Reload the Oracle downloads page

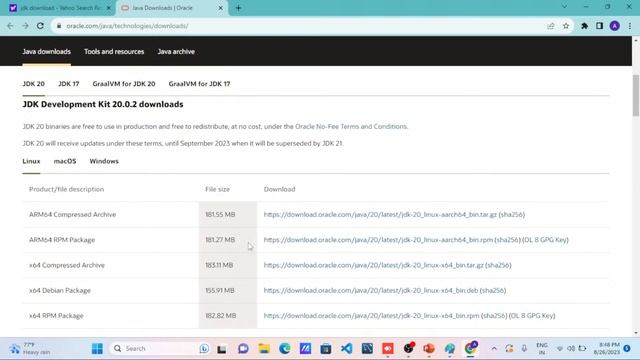(40, 26)
